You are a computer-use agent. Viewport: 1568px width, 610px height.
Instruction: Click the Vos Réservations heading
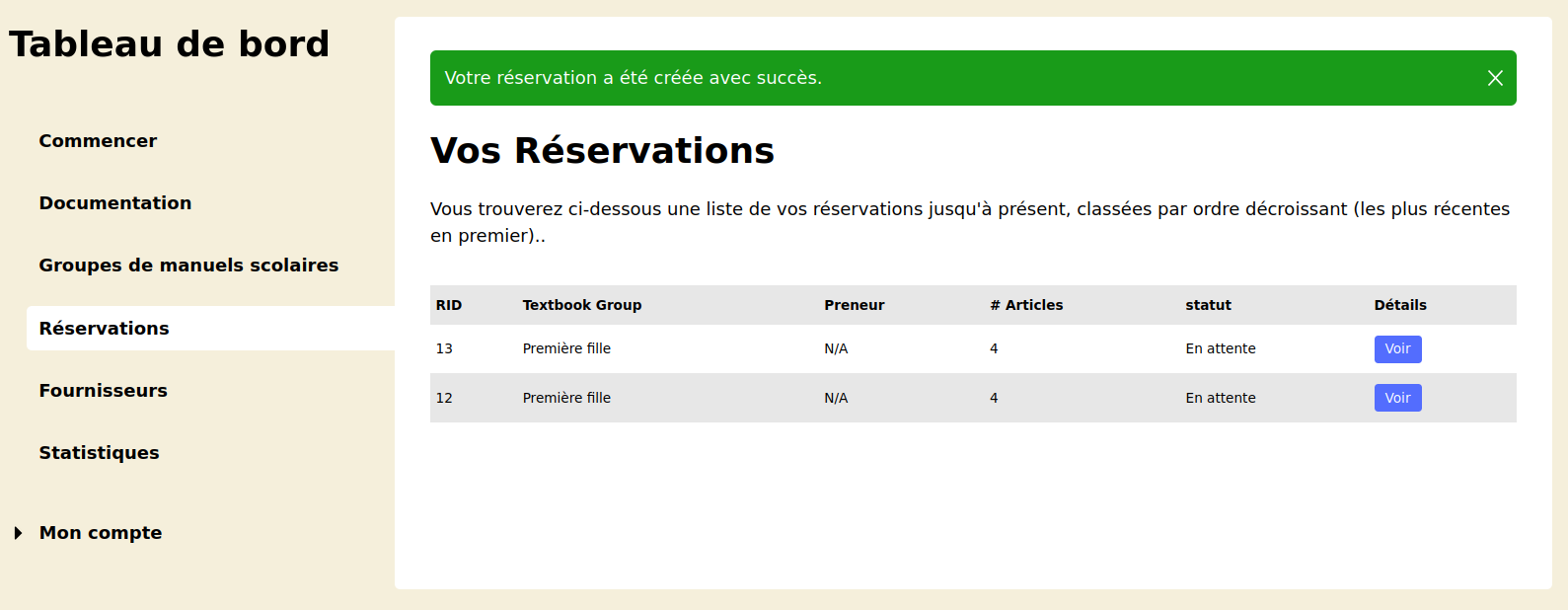[602, 151]
